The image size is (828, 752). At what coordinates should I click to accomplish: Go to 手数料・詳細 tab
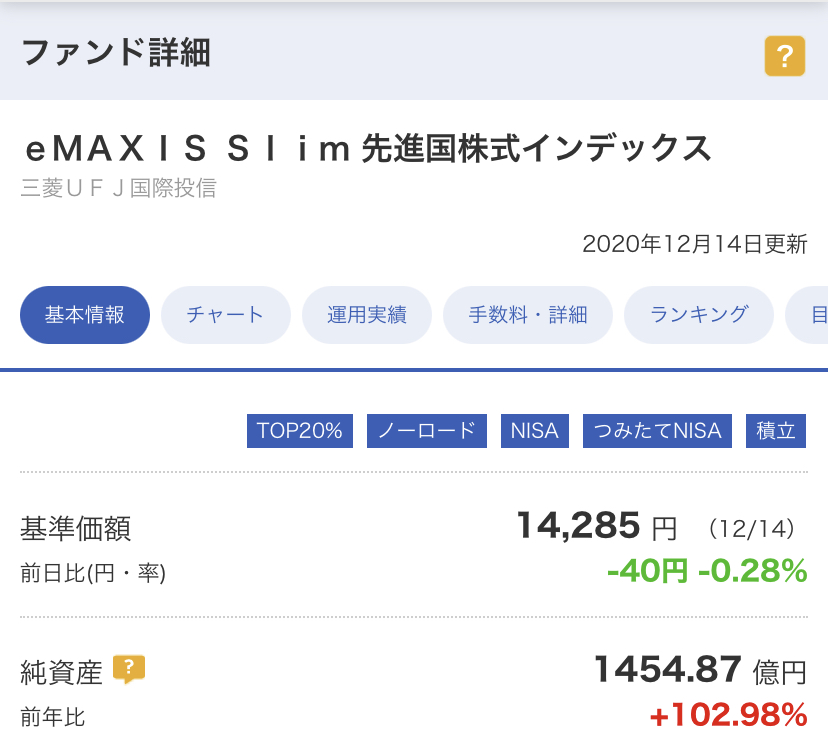click(x=528, y=315)
